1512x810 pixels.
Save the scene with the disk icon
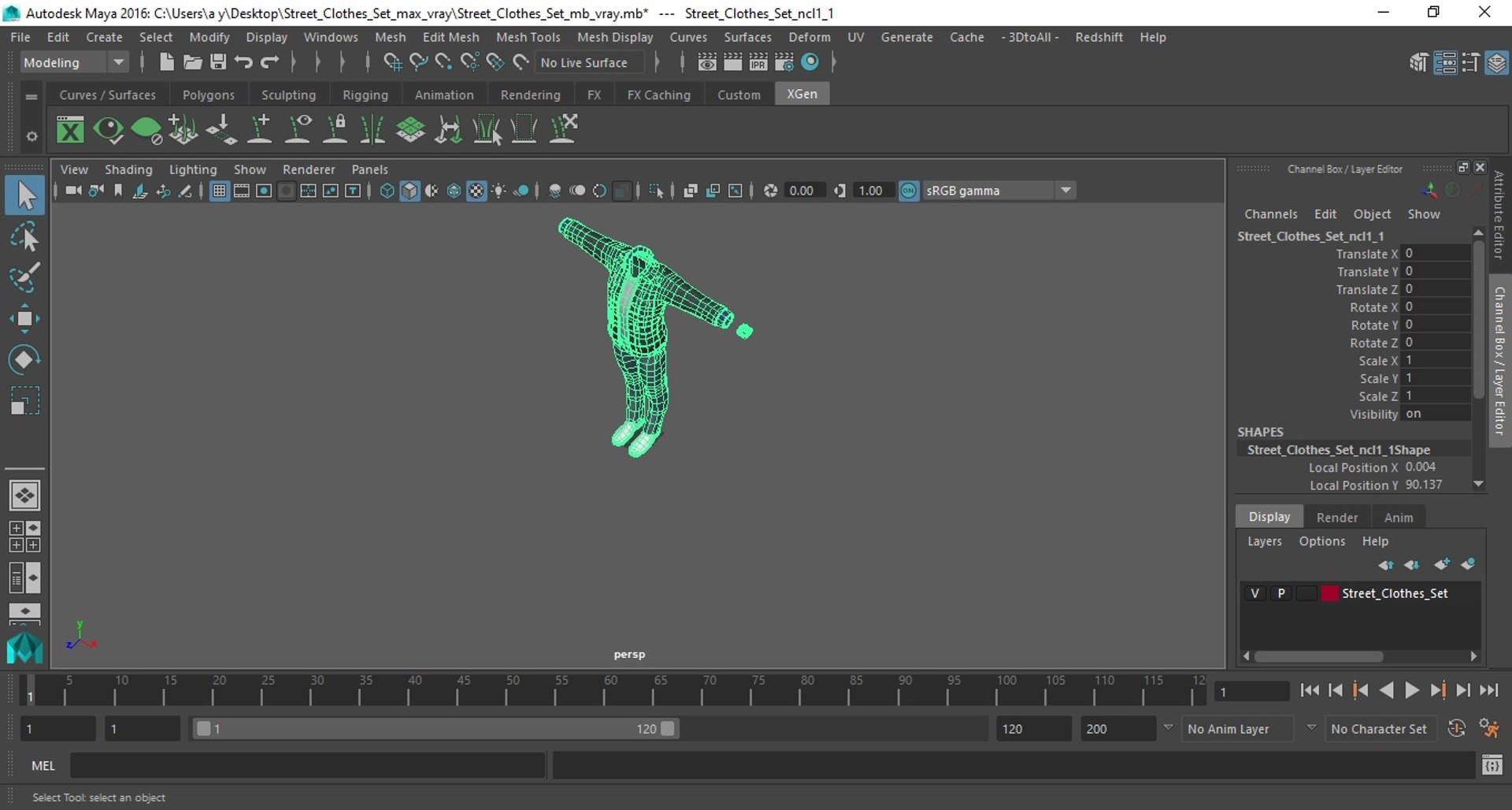(x=218, y=62)
